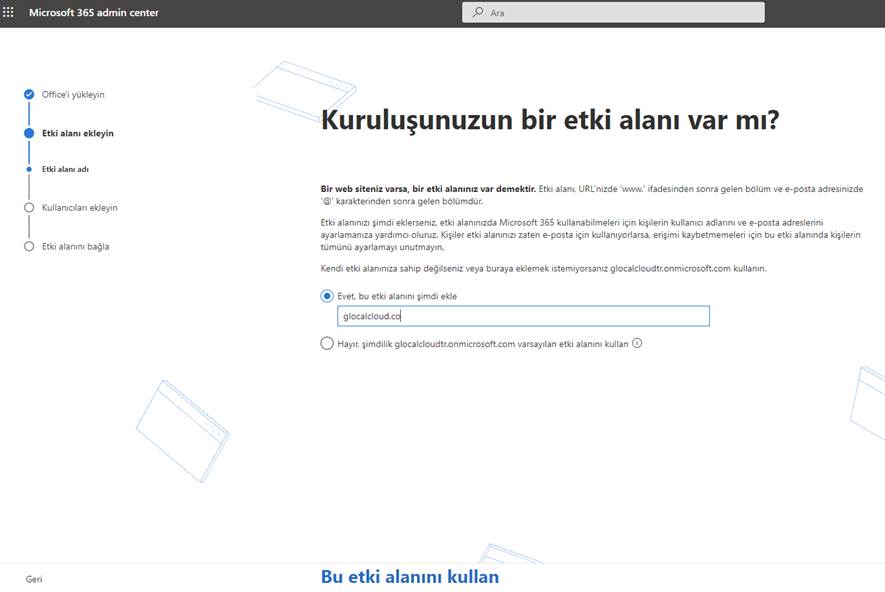Screen dimensions: 885x592
Task: Click the Etki alanı ekleyin step circle
Action: 29,133
